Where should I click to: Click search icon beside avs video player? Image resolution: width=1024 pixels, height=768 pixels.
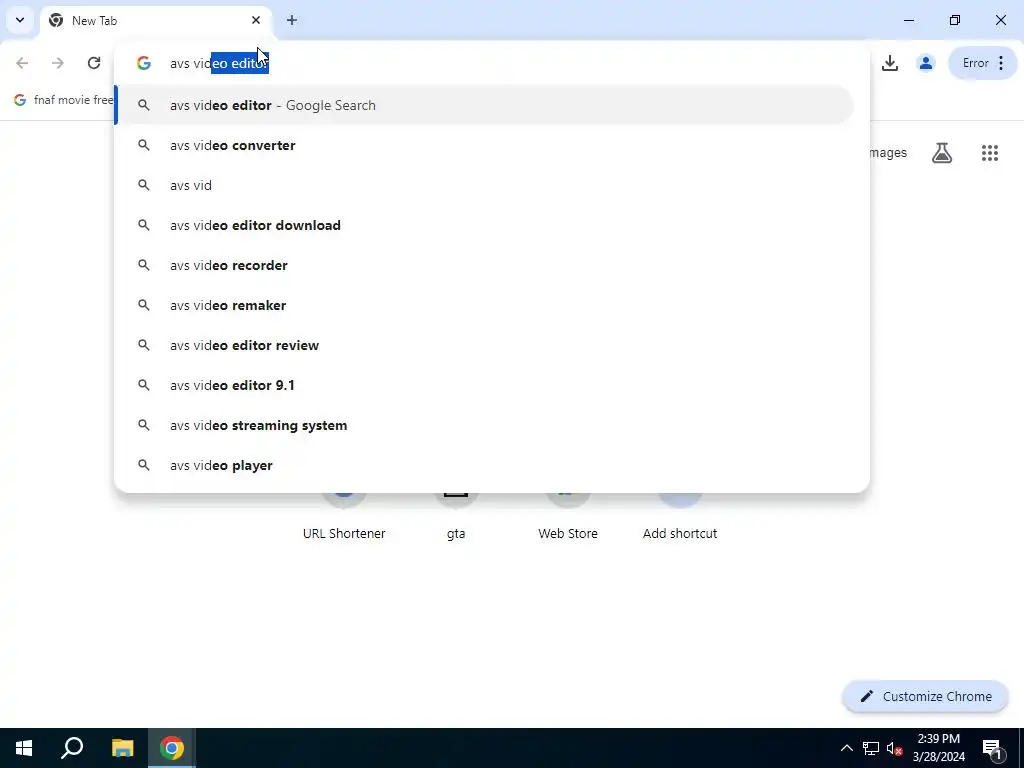coord(144,465)
